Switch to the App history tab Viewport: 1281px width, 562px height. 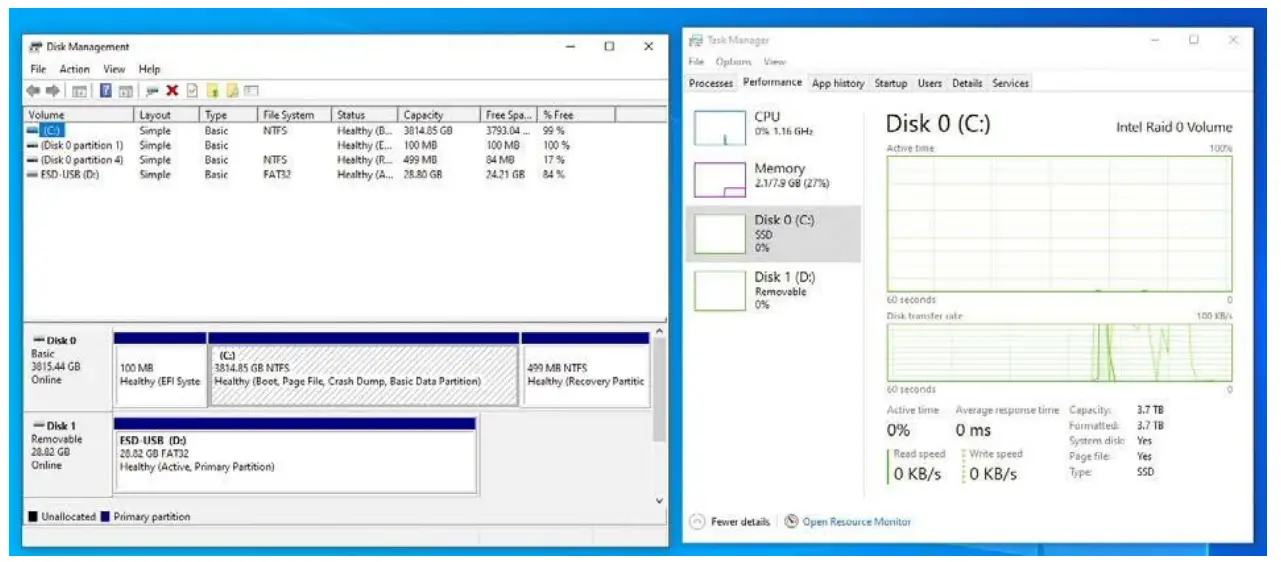[x=838, y=84]
